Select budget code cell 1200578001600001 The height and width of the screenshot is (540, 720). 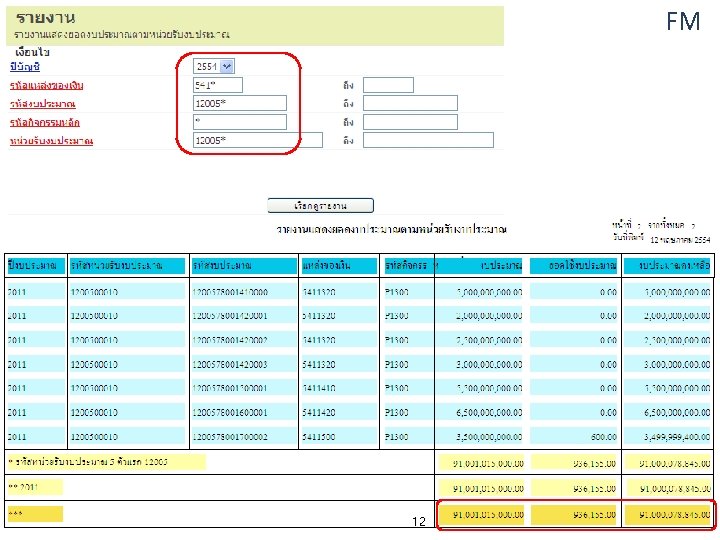[230, 413]
